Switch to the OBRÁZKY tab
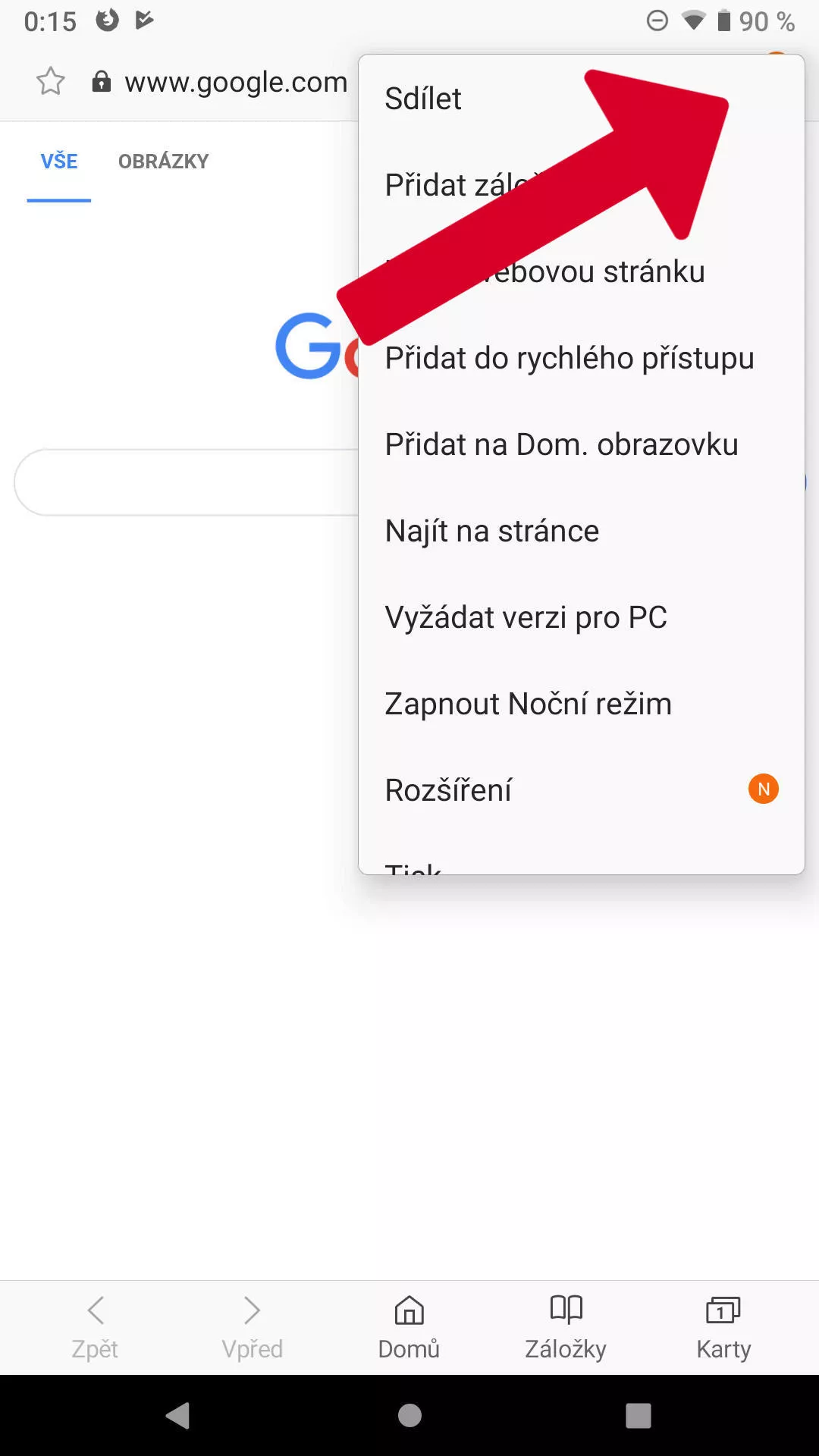 163,162
